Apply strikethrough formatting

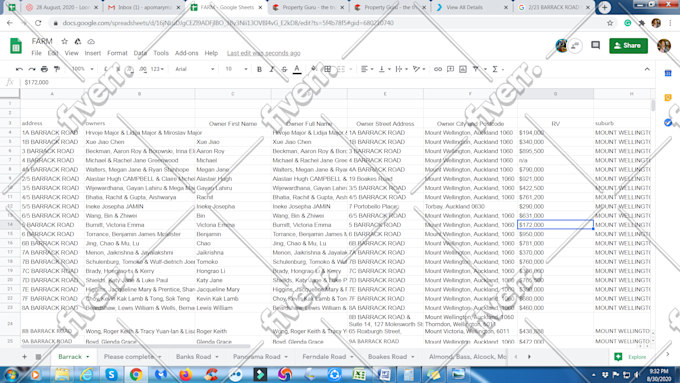284,69
